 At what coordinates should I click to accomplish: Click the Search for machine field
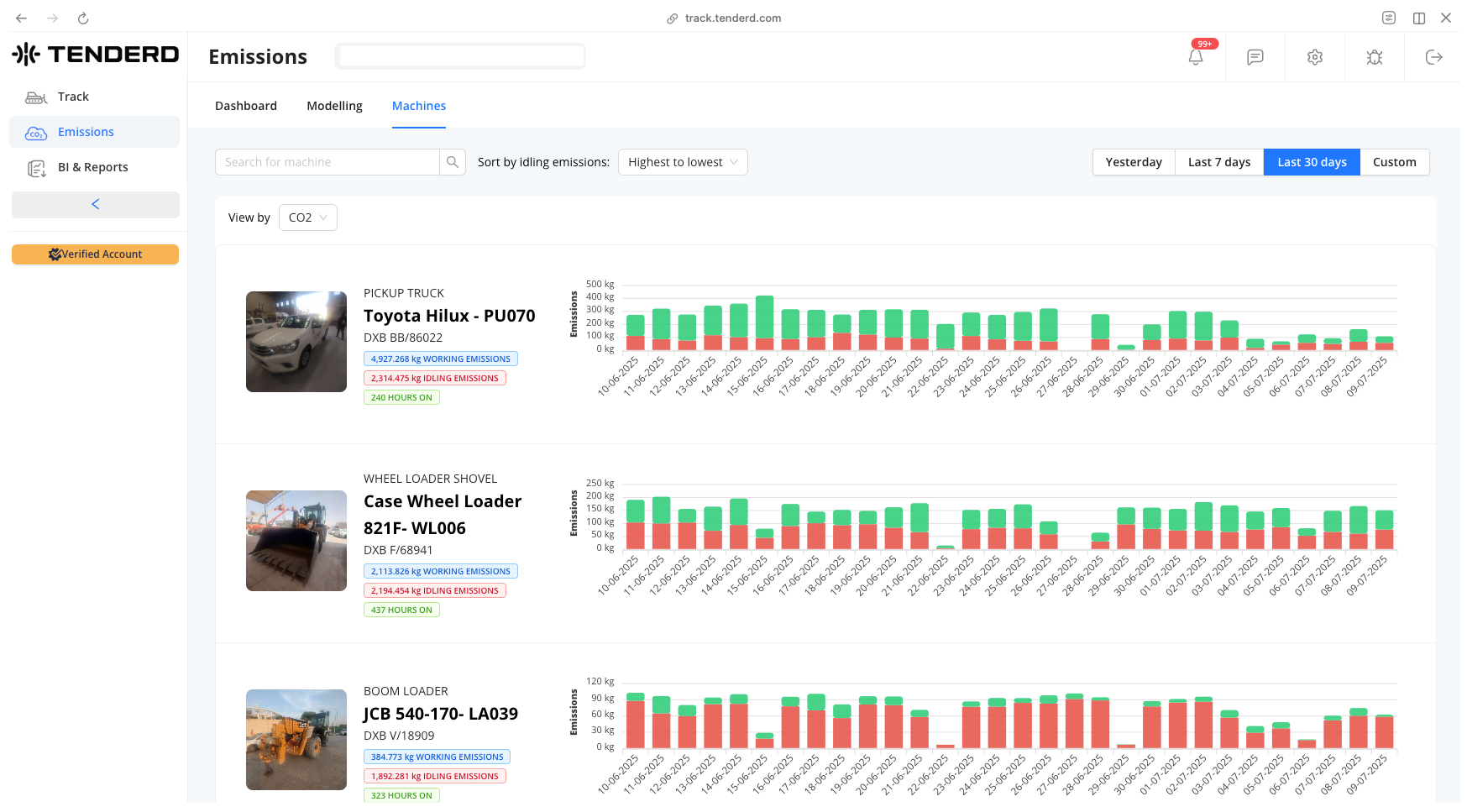click(x=327, y=162)
